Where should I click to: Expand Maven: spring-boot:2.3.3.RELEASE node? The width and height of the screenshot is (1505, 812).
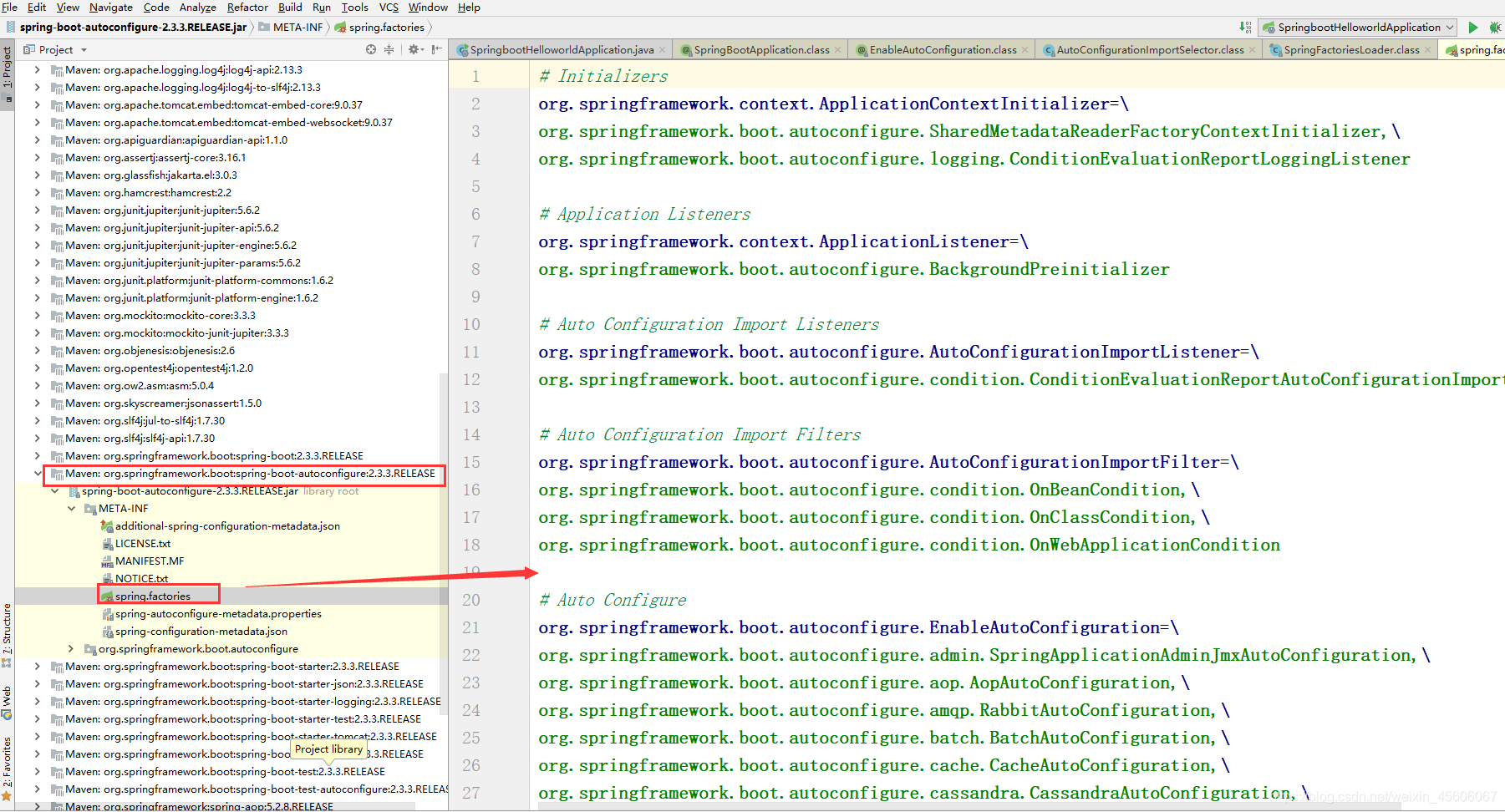coord(38,456)
